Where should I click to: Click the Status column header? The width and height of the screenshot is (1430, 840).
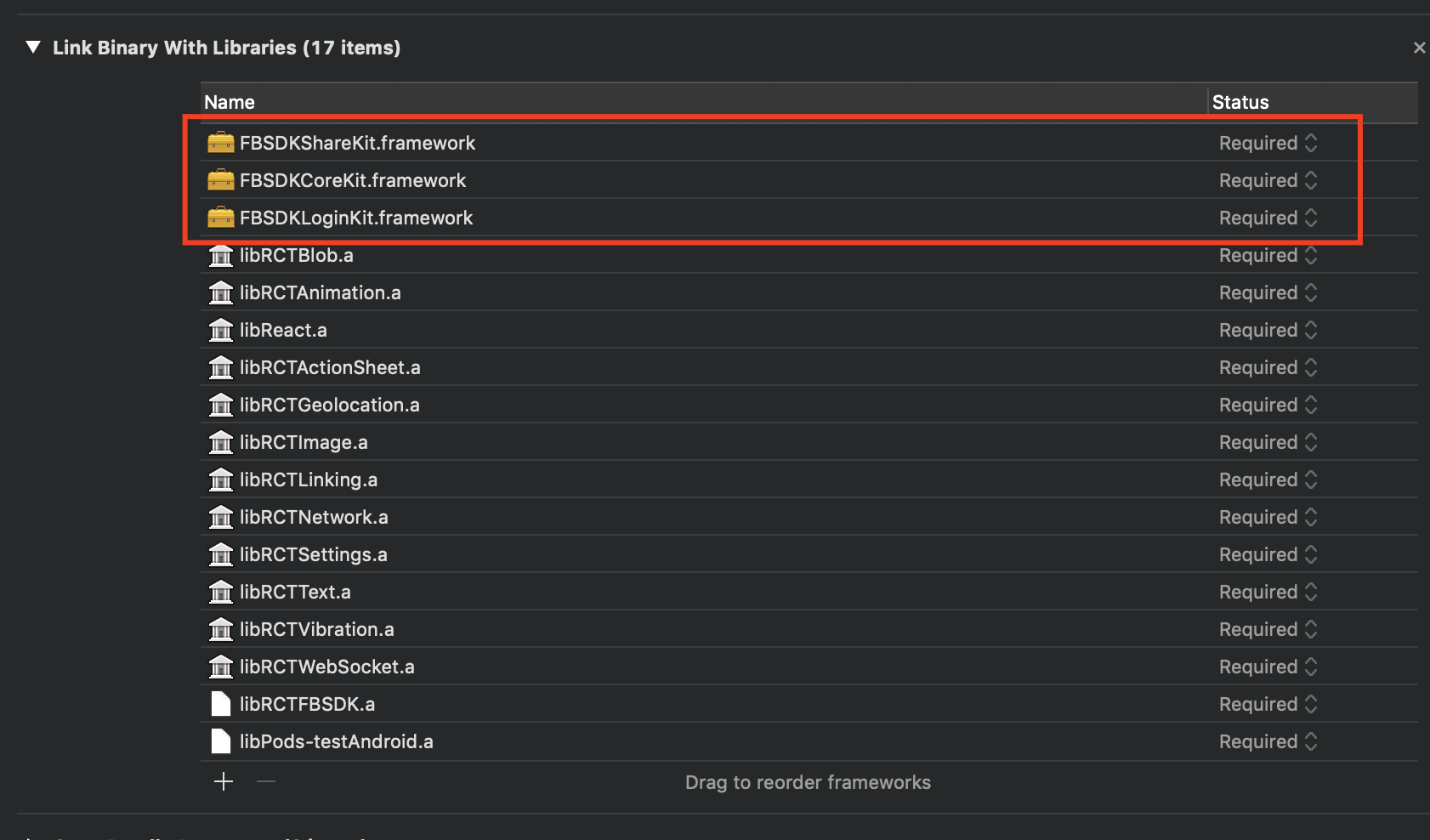[x=1240, y=101]
